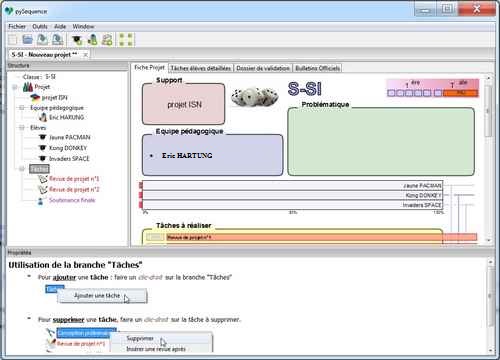Click the open file toolbar icon
This screenshot has width=500, height=360.
(x=27, y=40)
